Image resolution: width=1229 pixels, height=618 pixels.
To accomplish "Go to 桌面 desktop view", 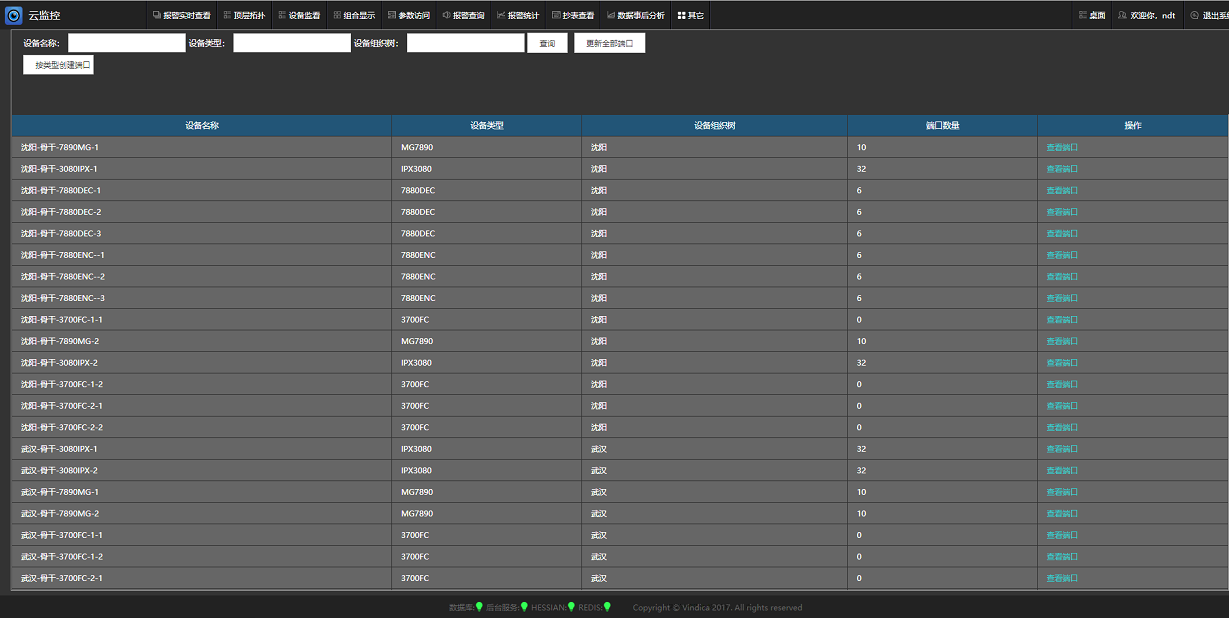I will click(1092, 15).
